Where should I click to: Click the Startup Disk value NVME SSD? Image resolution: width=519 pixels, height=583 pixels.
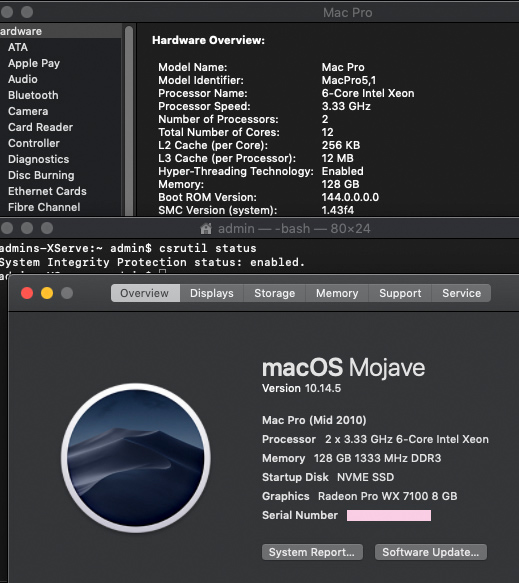coord(365,477)
